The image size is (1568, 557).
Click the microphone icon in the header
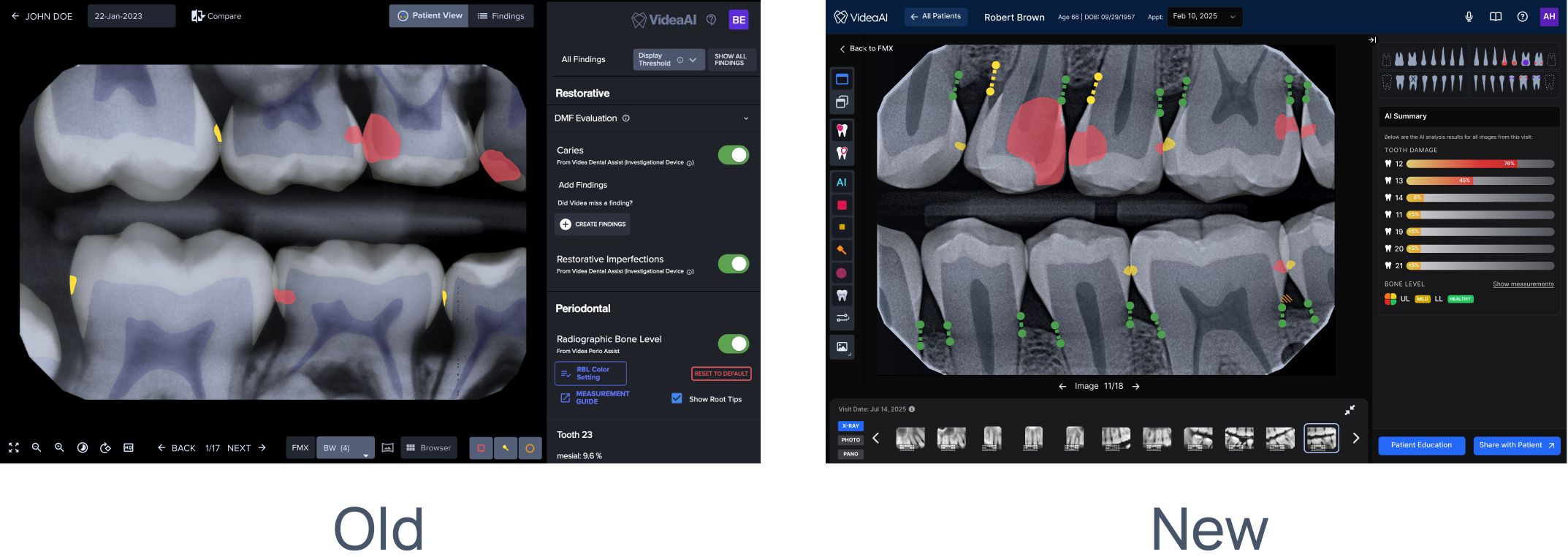coord(1469,17)
